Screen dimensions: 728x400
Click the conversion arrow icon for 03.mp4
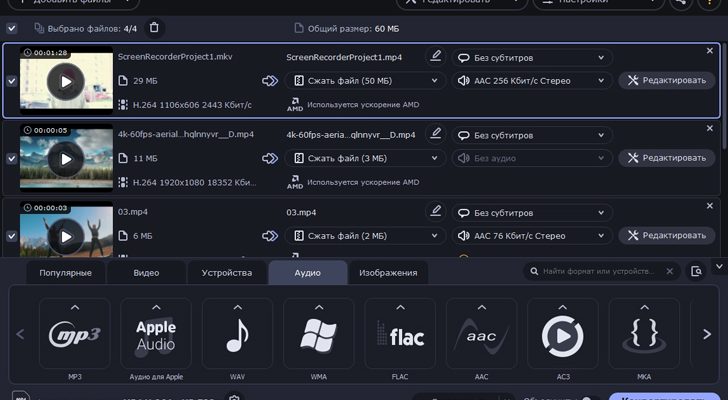[x=270, y=236]
